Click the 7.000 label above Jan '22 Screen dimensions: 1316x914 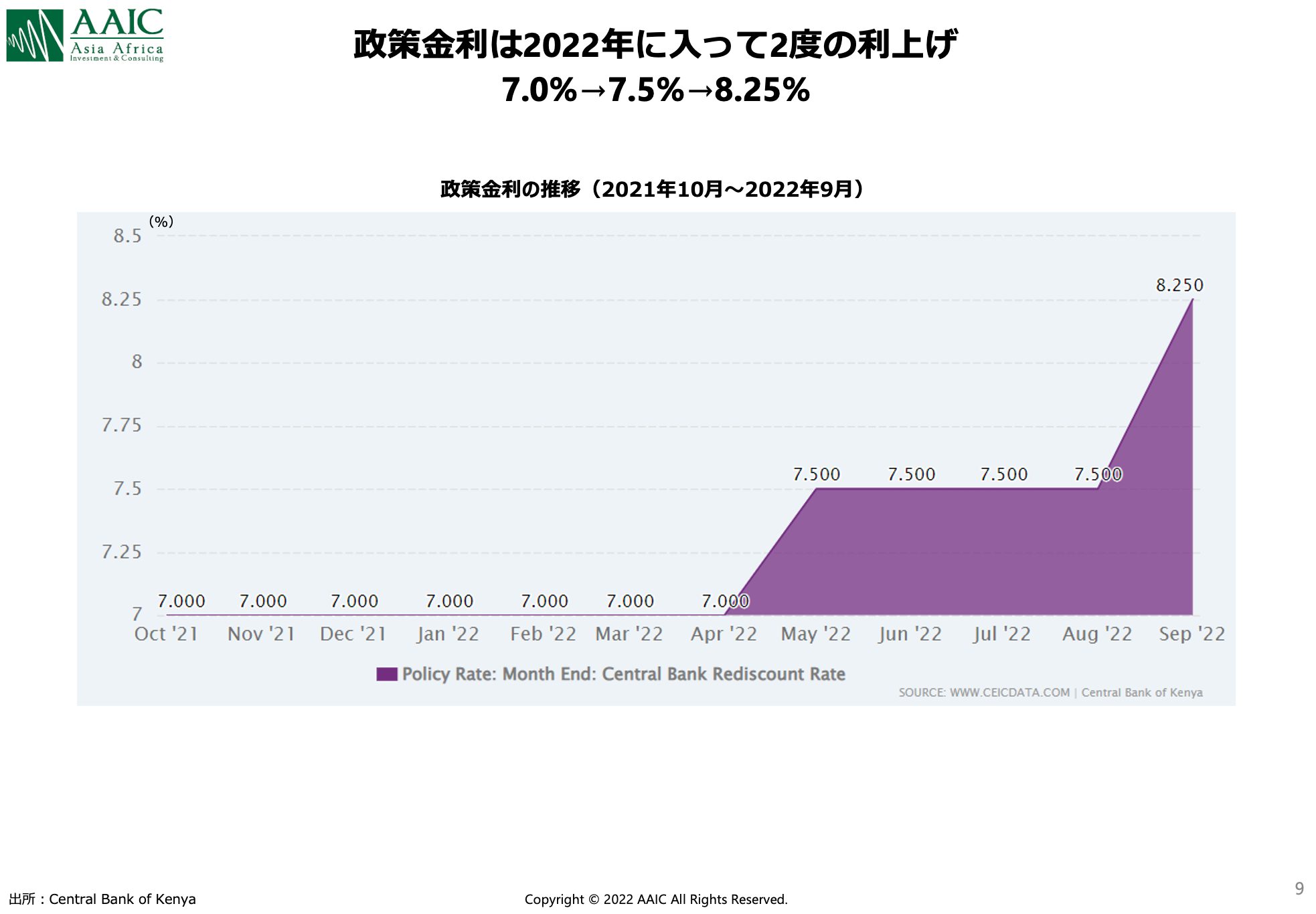(x=449, y=602)
